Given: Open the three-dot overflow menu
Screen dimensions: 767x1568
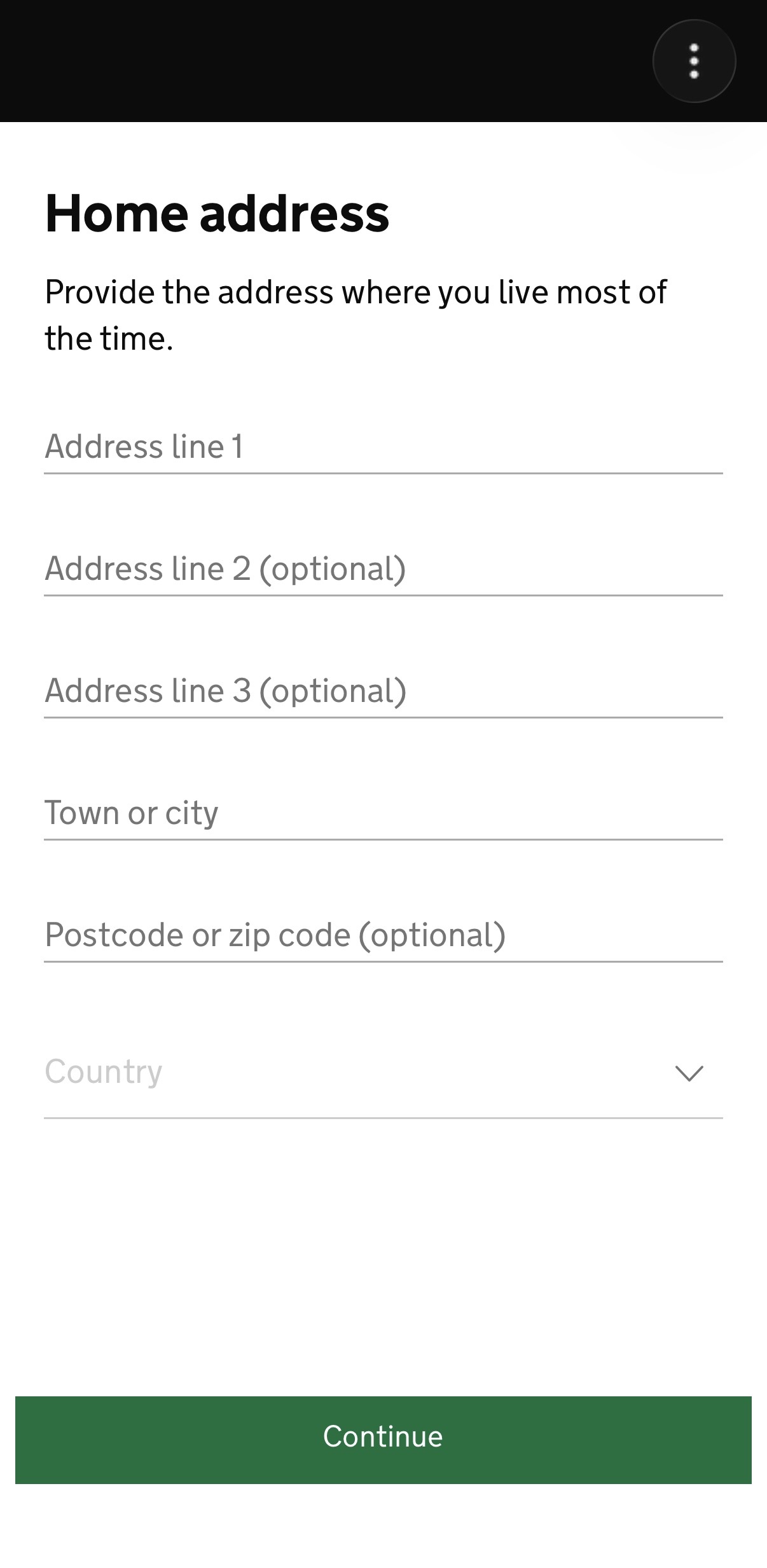Looking at the screenshot, I should tap(694, 61).
